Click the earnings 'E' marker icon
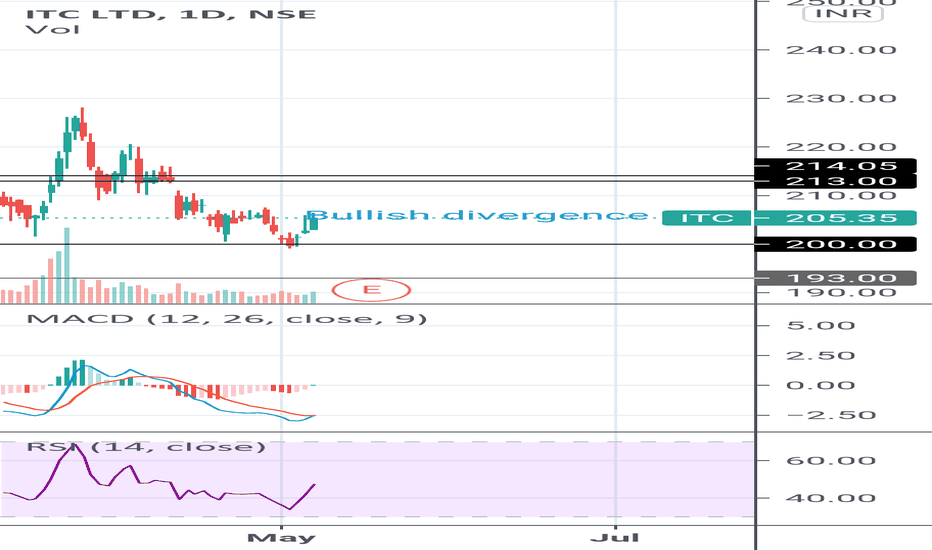Image resolution: width=932 pixels, height=550 pixels. pos(371,290)
